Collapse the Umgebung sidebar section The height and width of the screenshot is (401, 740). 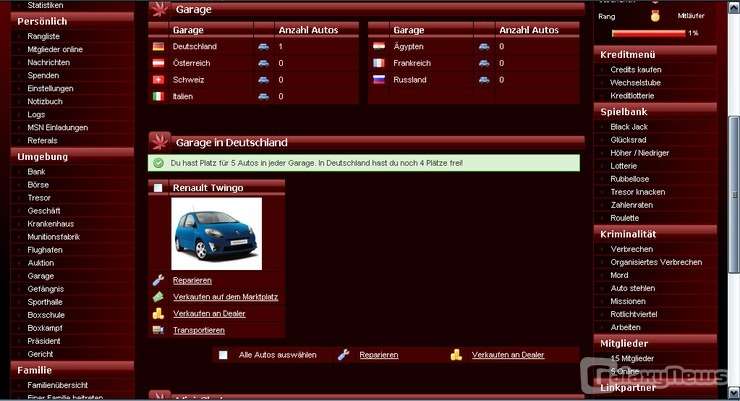coord(42,157)
